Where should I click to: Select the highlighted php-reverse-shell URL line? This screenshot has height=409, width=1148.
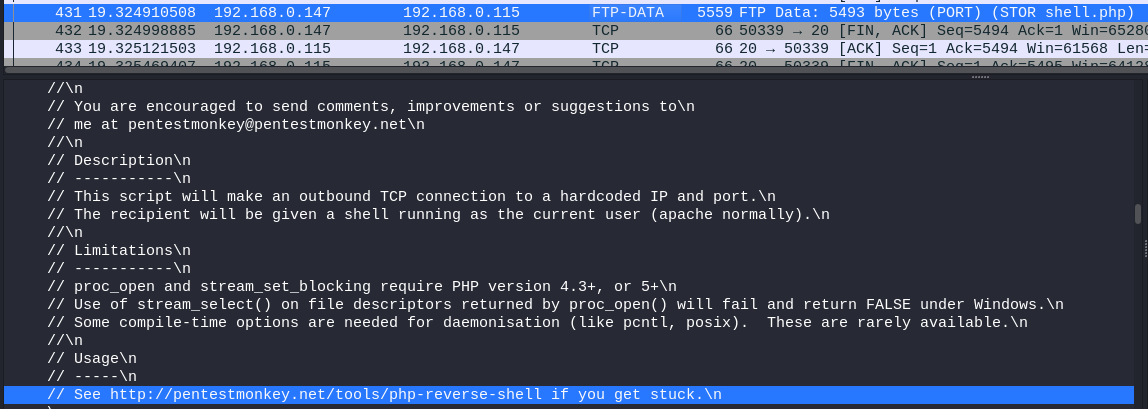coord(384,394)
